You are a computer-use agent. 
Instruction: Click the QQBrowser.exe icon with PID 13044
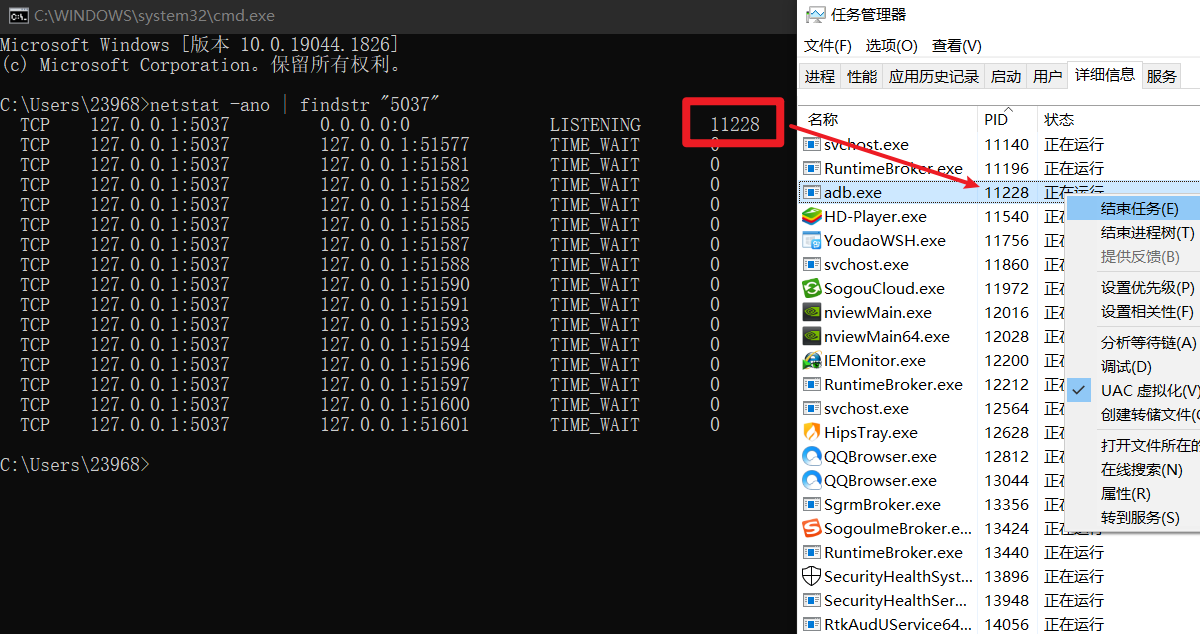click(812, 480)
